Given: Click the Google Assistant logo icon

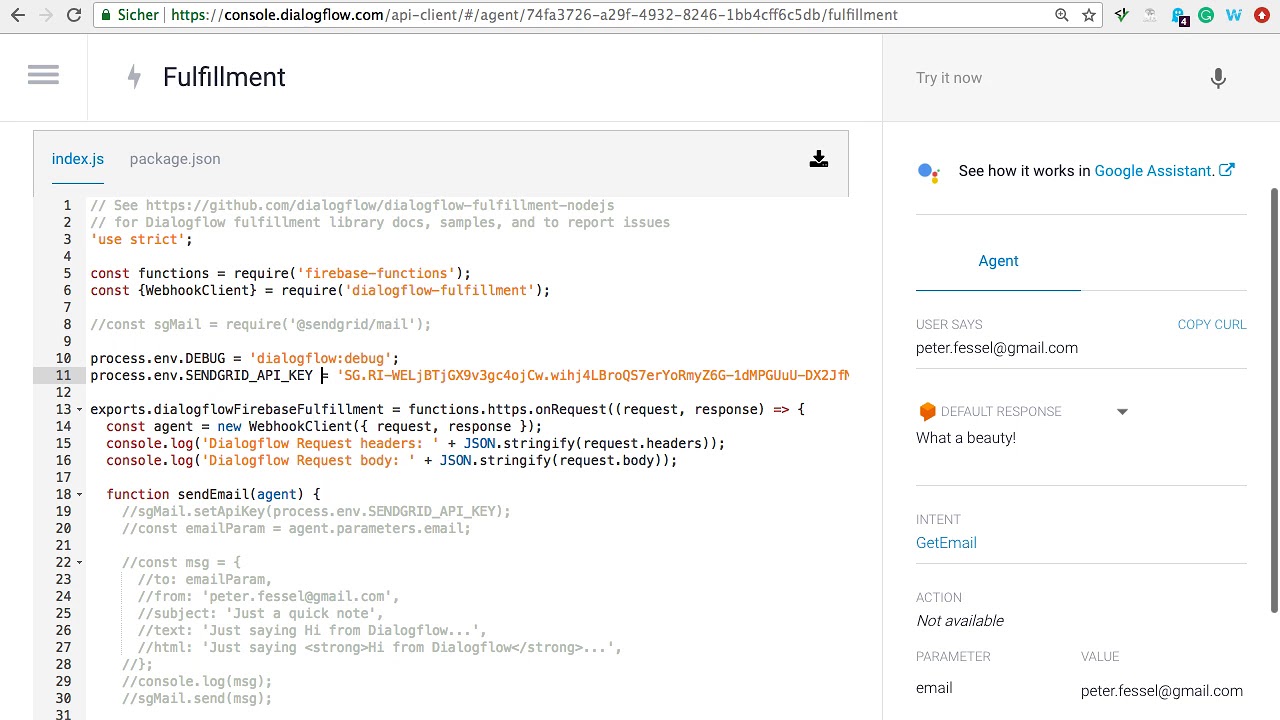Looking at the screenshot, I should tap(929, 172).
